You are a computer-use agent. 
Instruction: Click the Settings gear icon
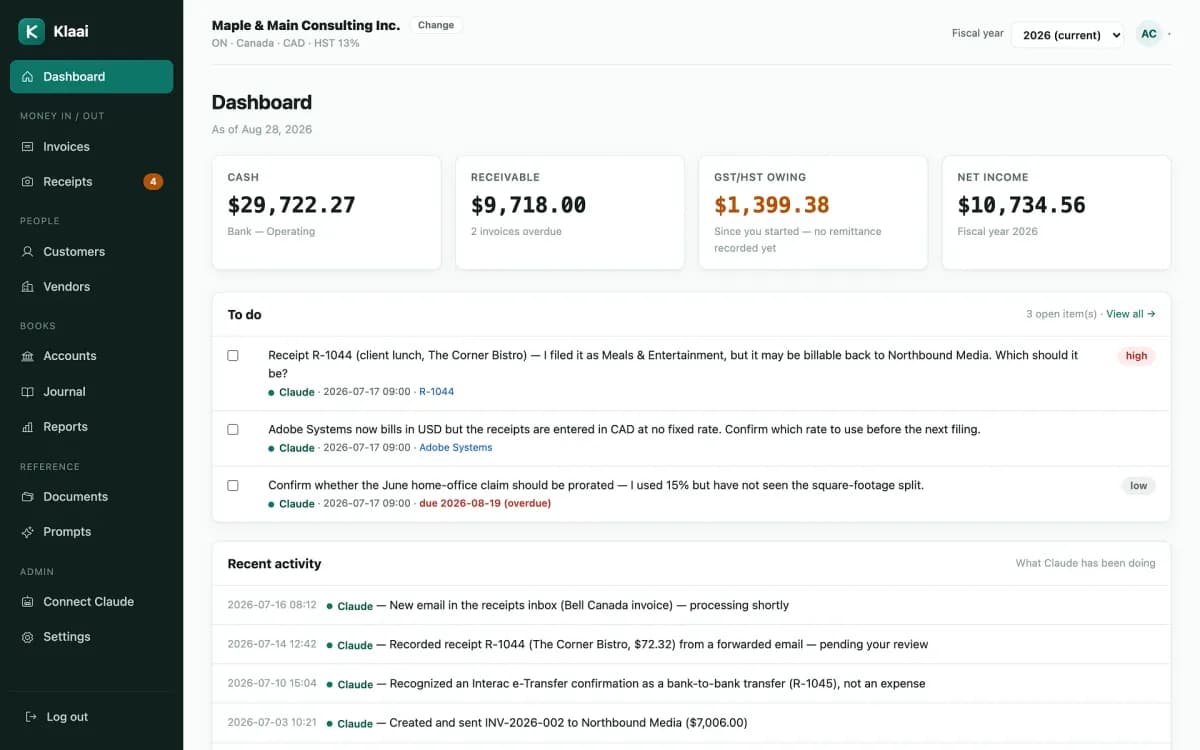pyautogui.click(x=28, y=637)
